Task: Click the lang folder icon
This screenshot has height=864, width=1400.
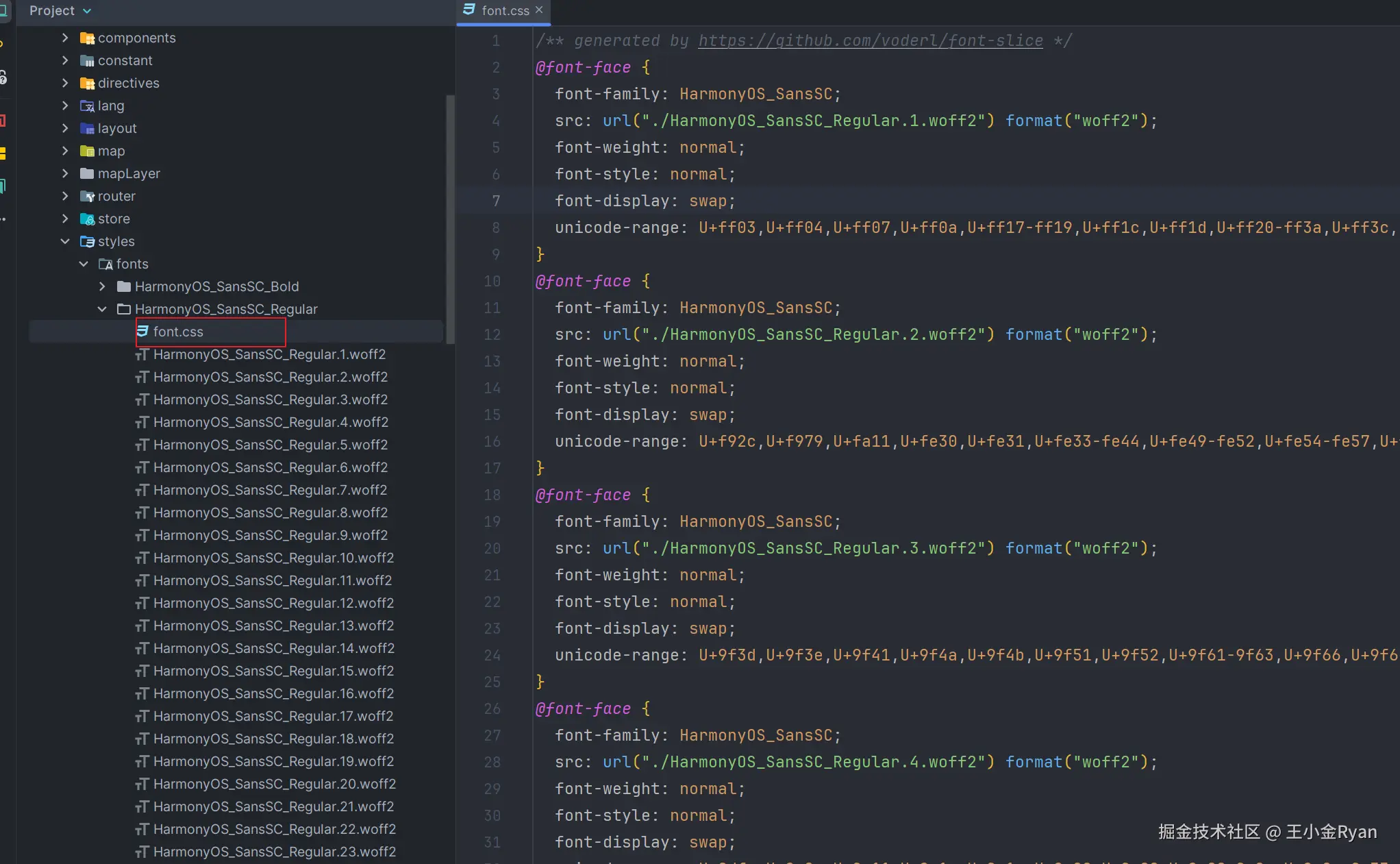Action: coord(87,106)
